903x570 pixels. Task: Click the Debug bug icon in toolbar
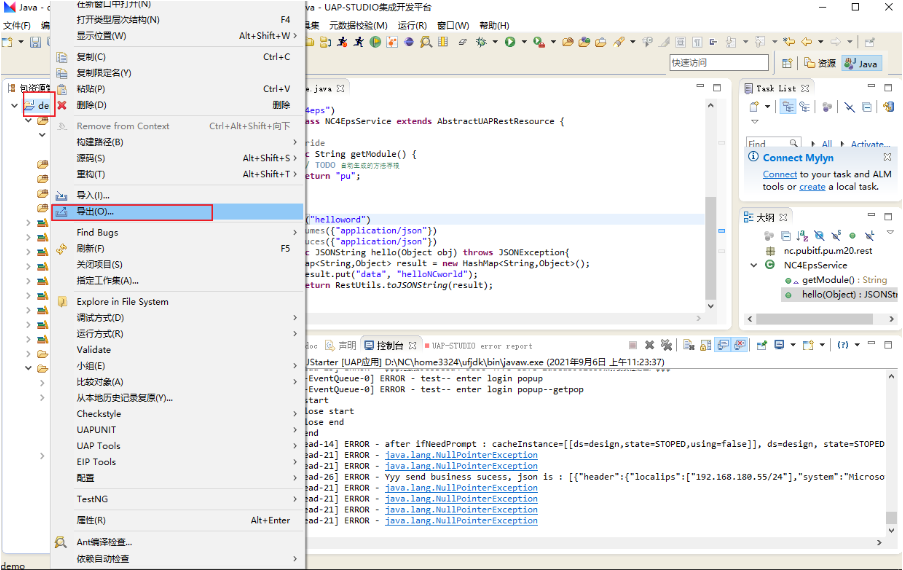pyautogui.click(x=481, y=42)
